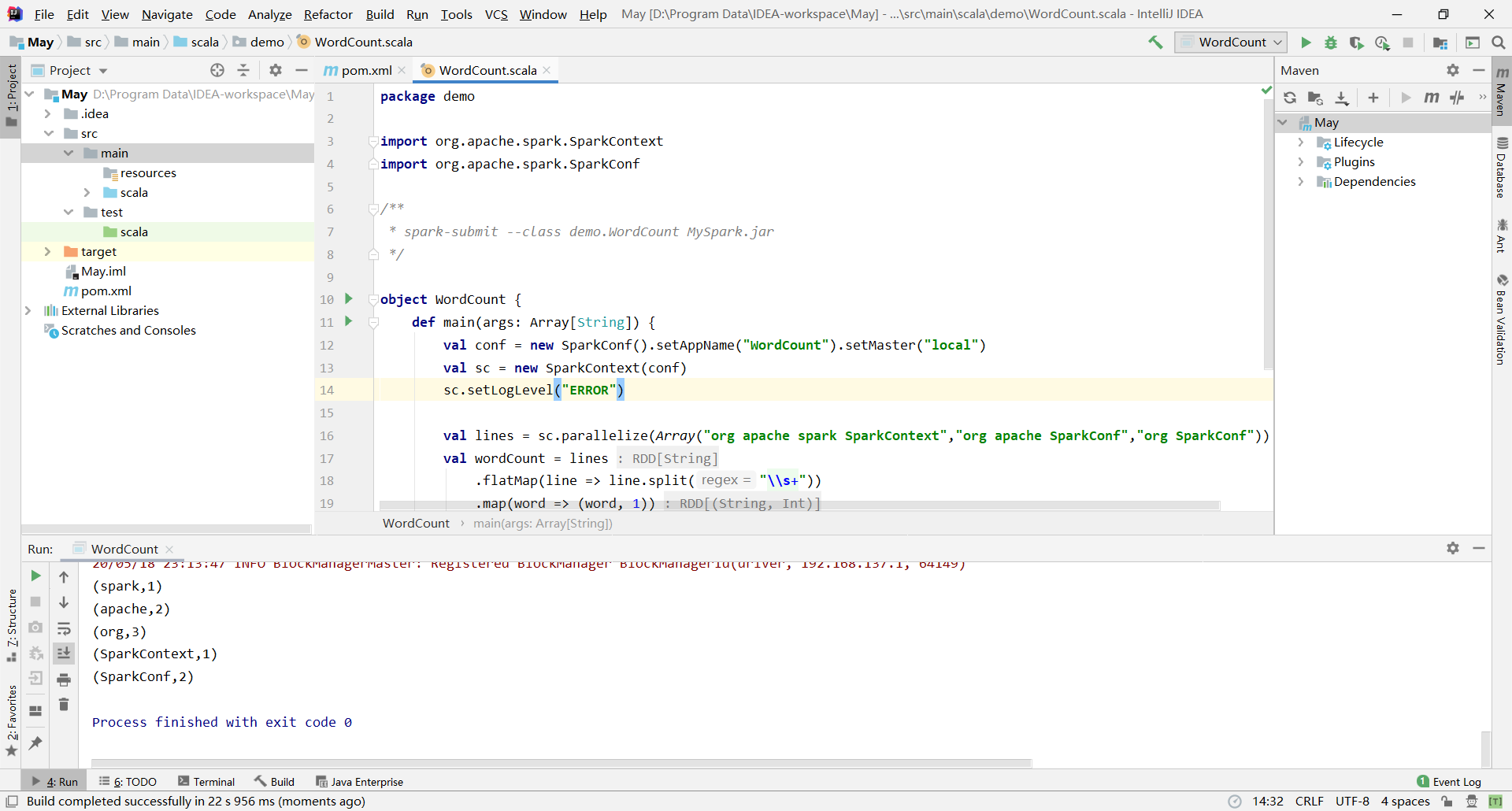Toggle the Structure side tool window
The width and height of the screenshot is (1512, 811).
click(12, 625)
